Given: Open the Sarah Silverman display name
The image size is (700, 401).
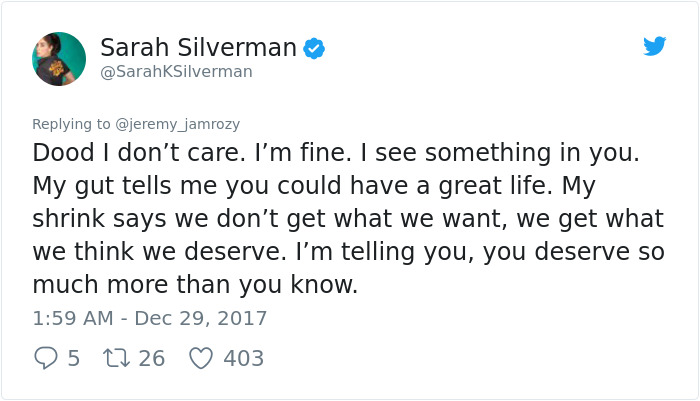Looking at the screenshot, I should coord(198,47).
